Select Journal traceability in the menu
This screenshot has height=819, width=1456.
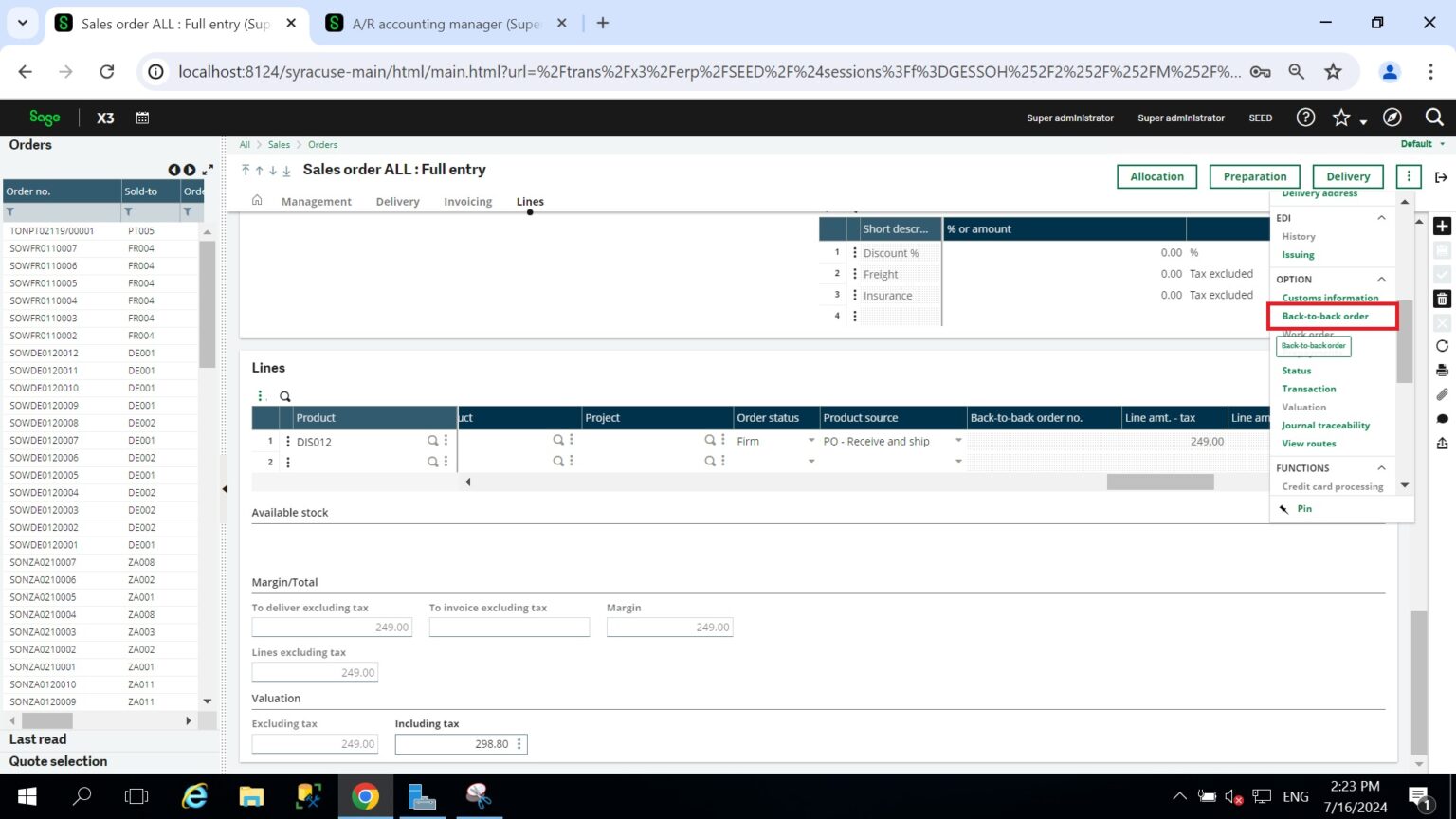click(1325, 426)
